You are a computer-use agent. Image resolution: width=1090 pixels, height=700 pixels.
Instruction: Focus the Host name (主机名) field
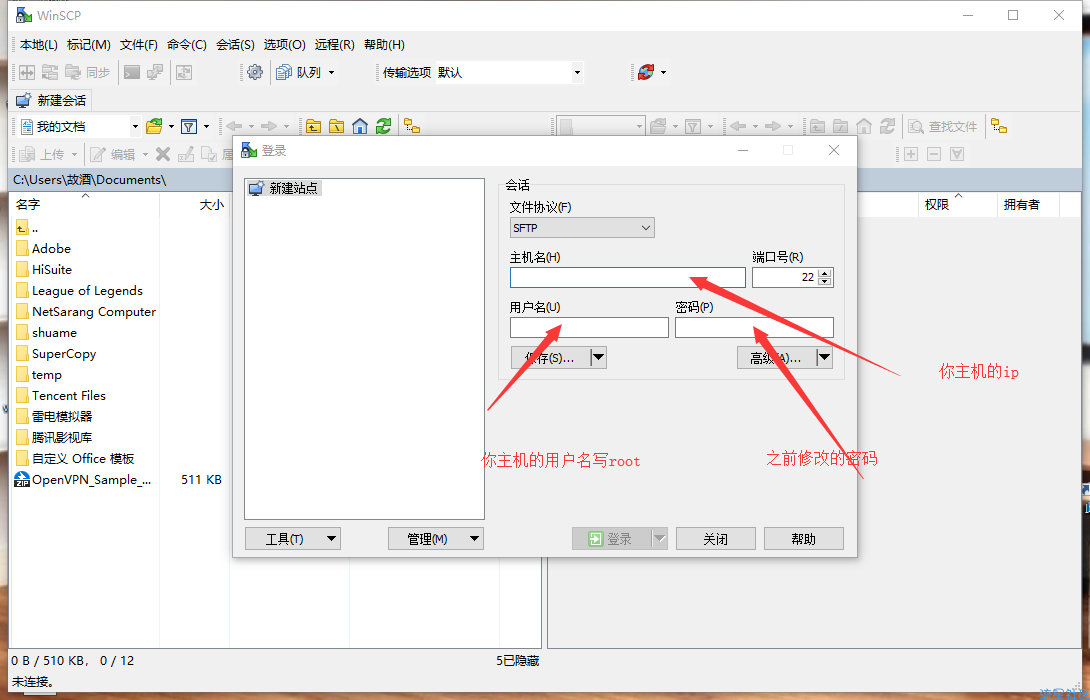628,278
